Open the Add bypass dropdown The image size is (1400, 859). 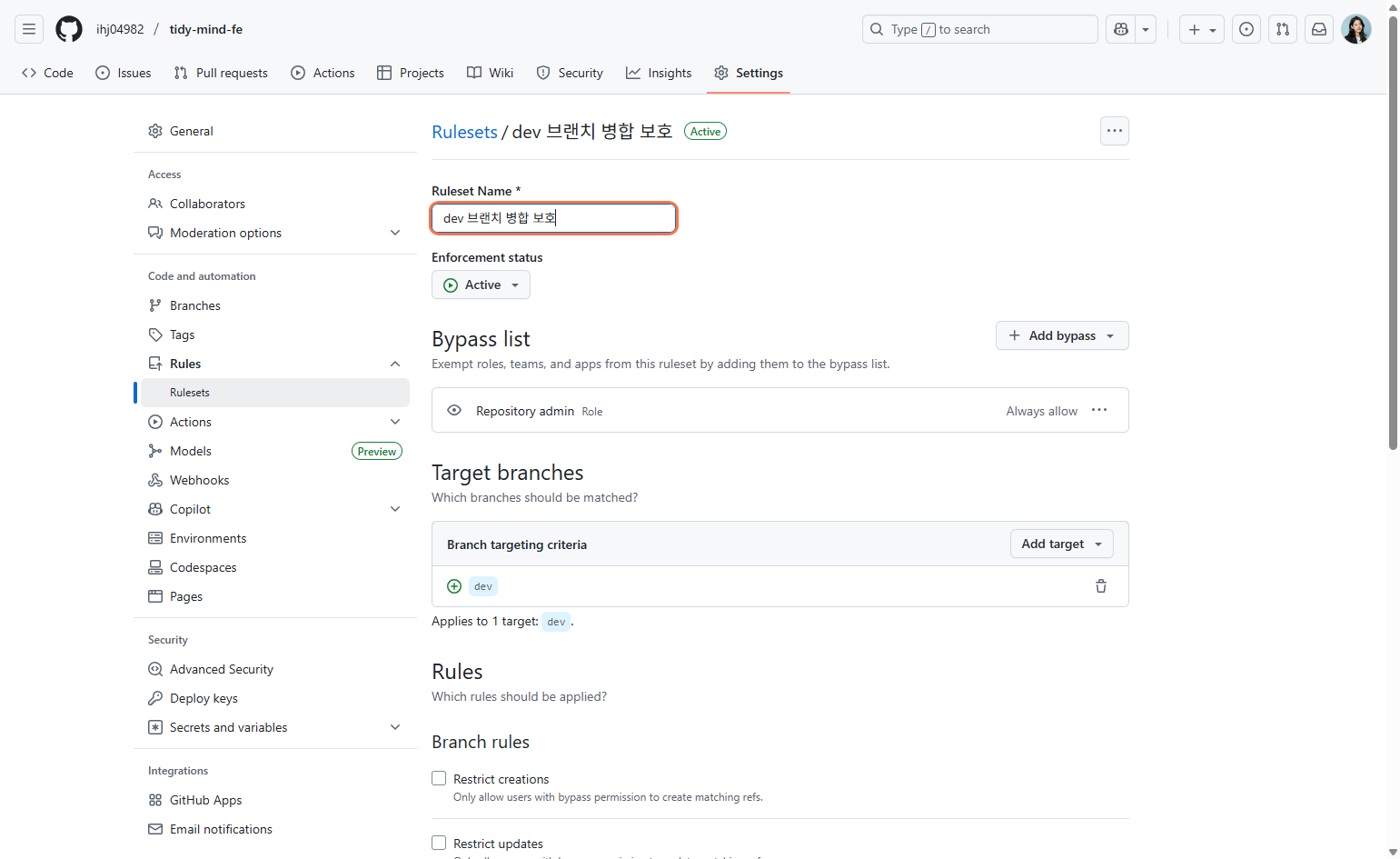1062,335
